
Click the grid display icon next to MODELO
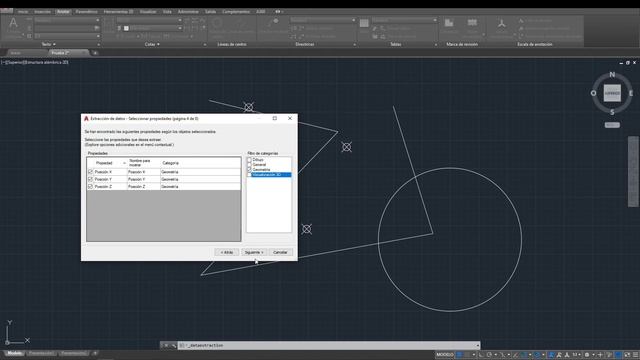click(460, 355)
